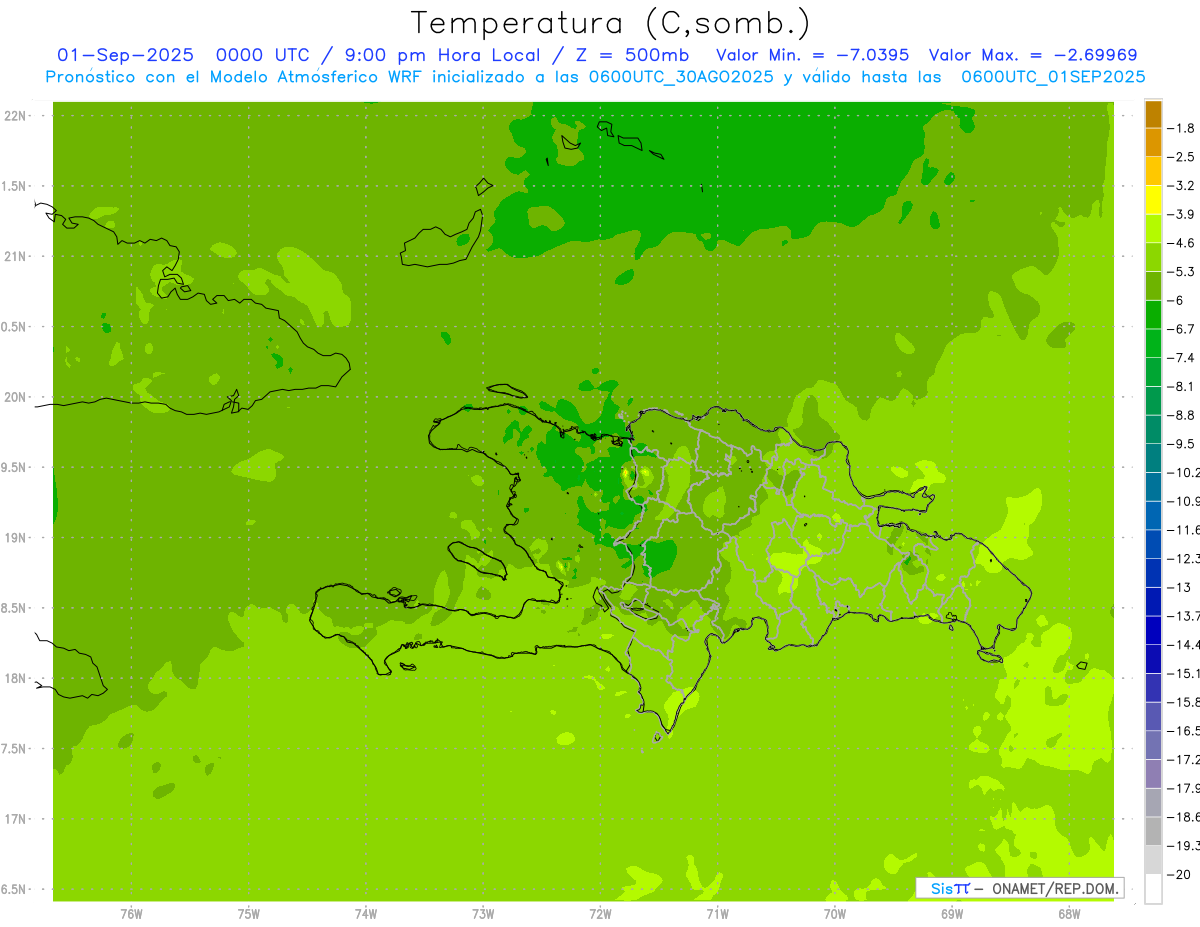Click the "18N" latitude label

pos(16,679)
